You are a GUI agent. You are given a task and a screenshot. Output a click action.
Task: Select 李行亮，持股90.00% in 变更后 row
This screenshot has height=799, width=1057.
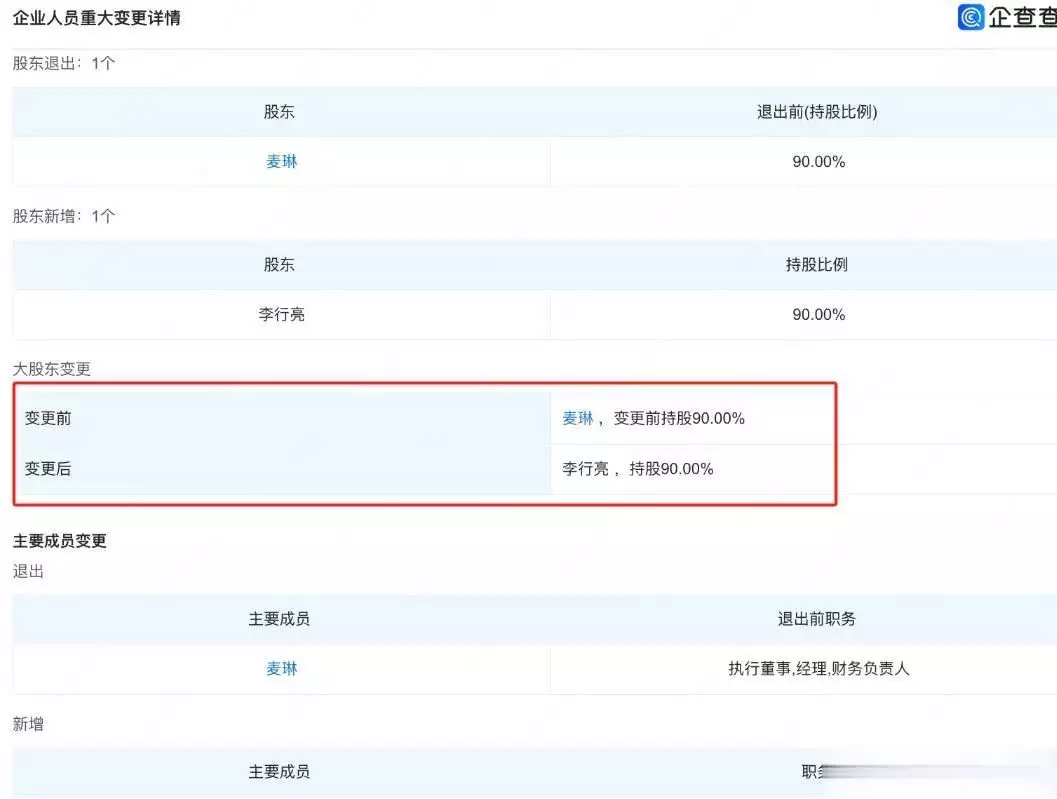(x=638, y=469)
